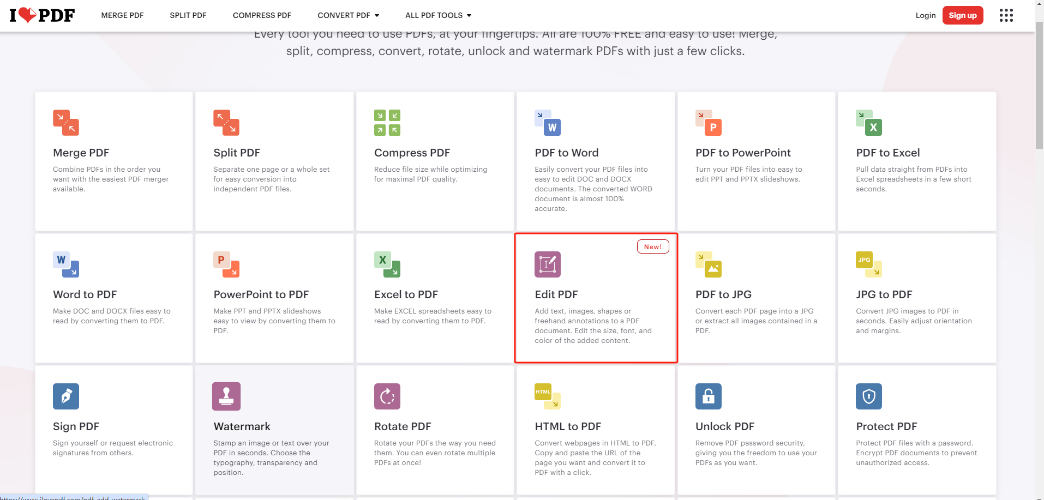Open the PDF to PowerPoint title
This screenshot has width=1044, height=500.
(x=743, y=152)
